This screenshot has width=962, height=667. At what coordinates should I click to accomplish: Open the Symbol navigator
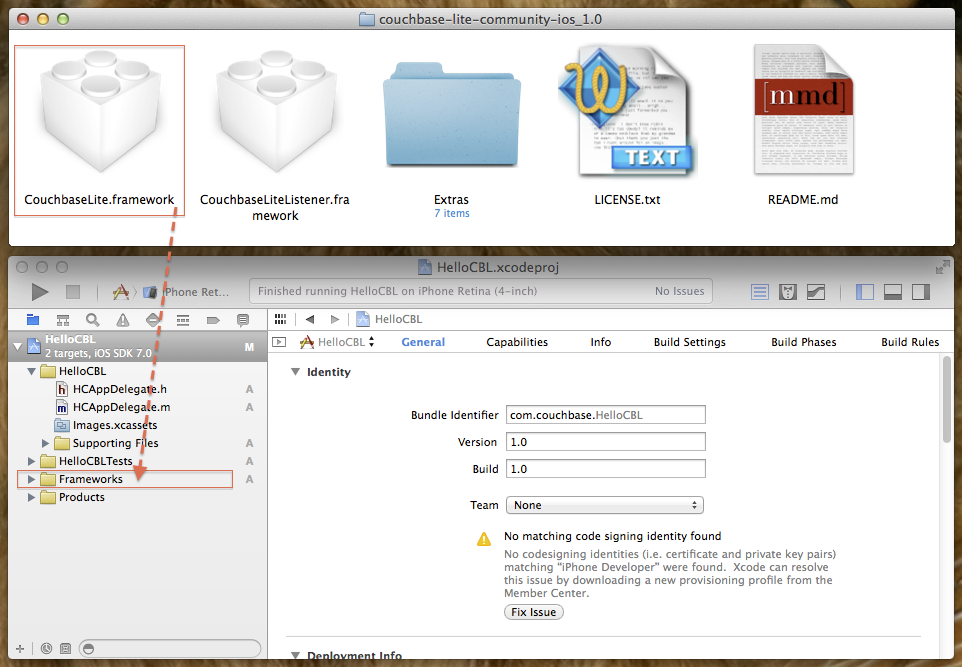pos(63,320)
